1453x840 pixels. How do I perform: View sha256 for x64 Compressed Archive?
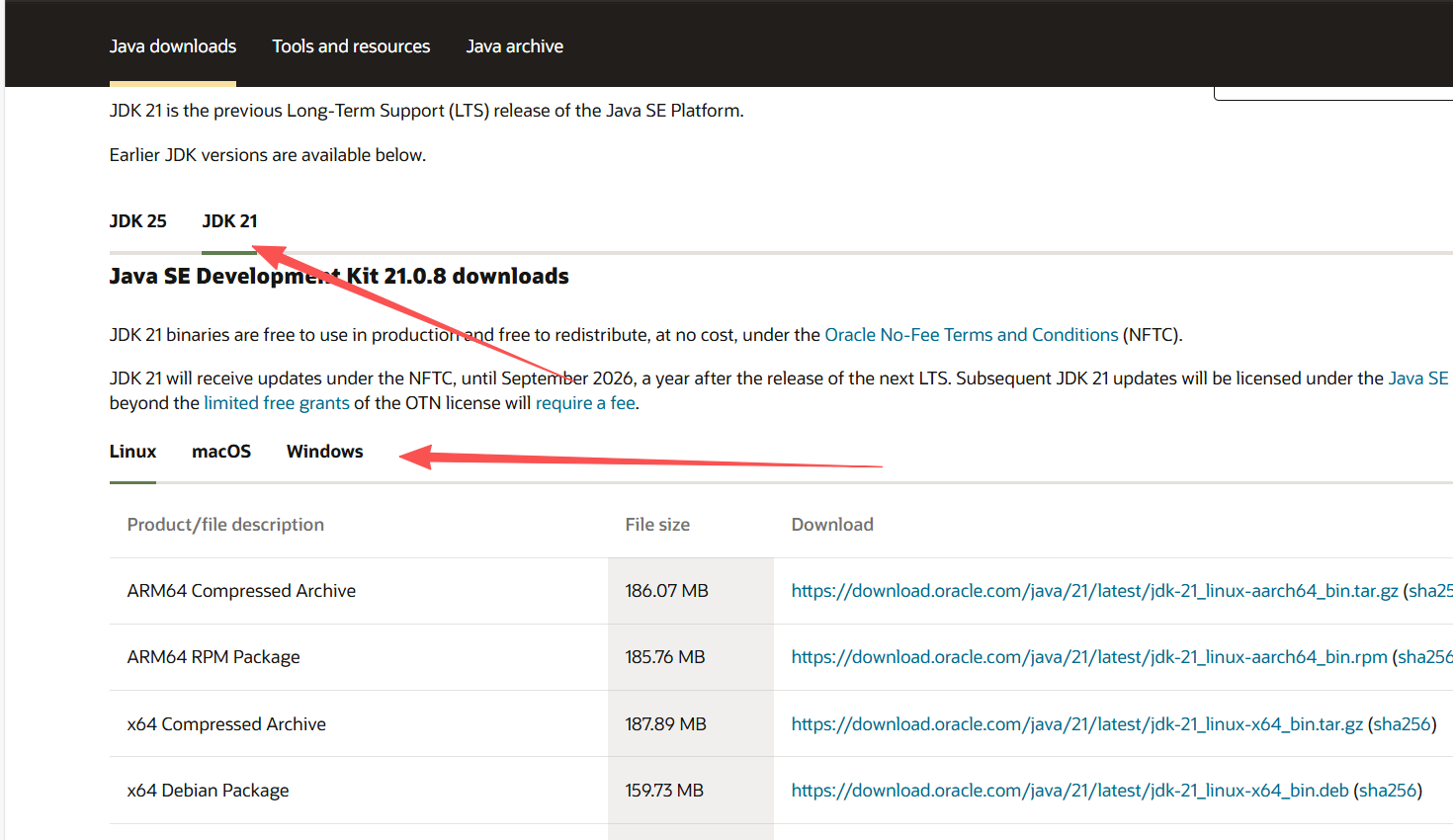pyautogui.click(x=1402, y=724)
